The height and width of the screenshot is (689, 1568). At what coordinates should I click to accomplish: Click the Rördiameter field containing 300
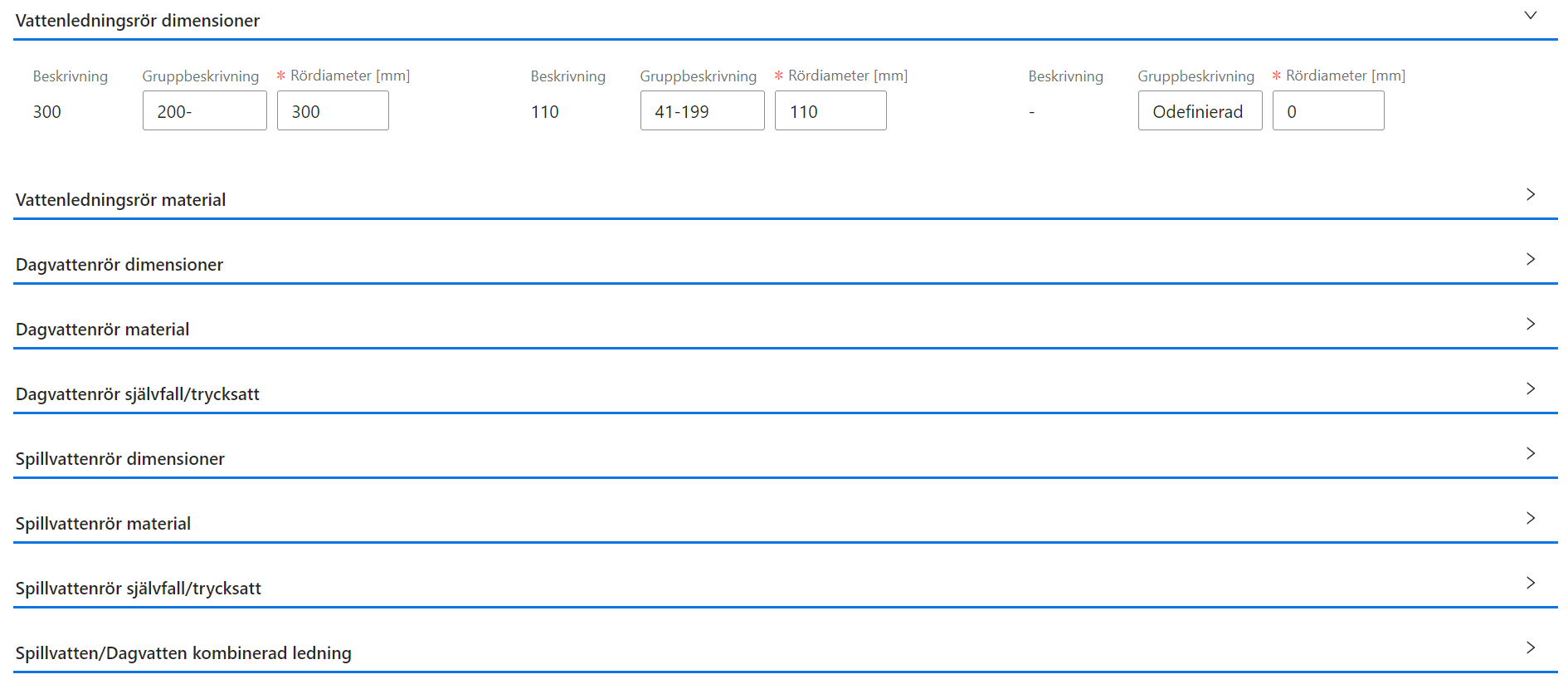coord(333,111)
